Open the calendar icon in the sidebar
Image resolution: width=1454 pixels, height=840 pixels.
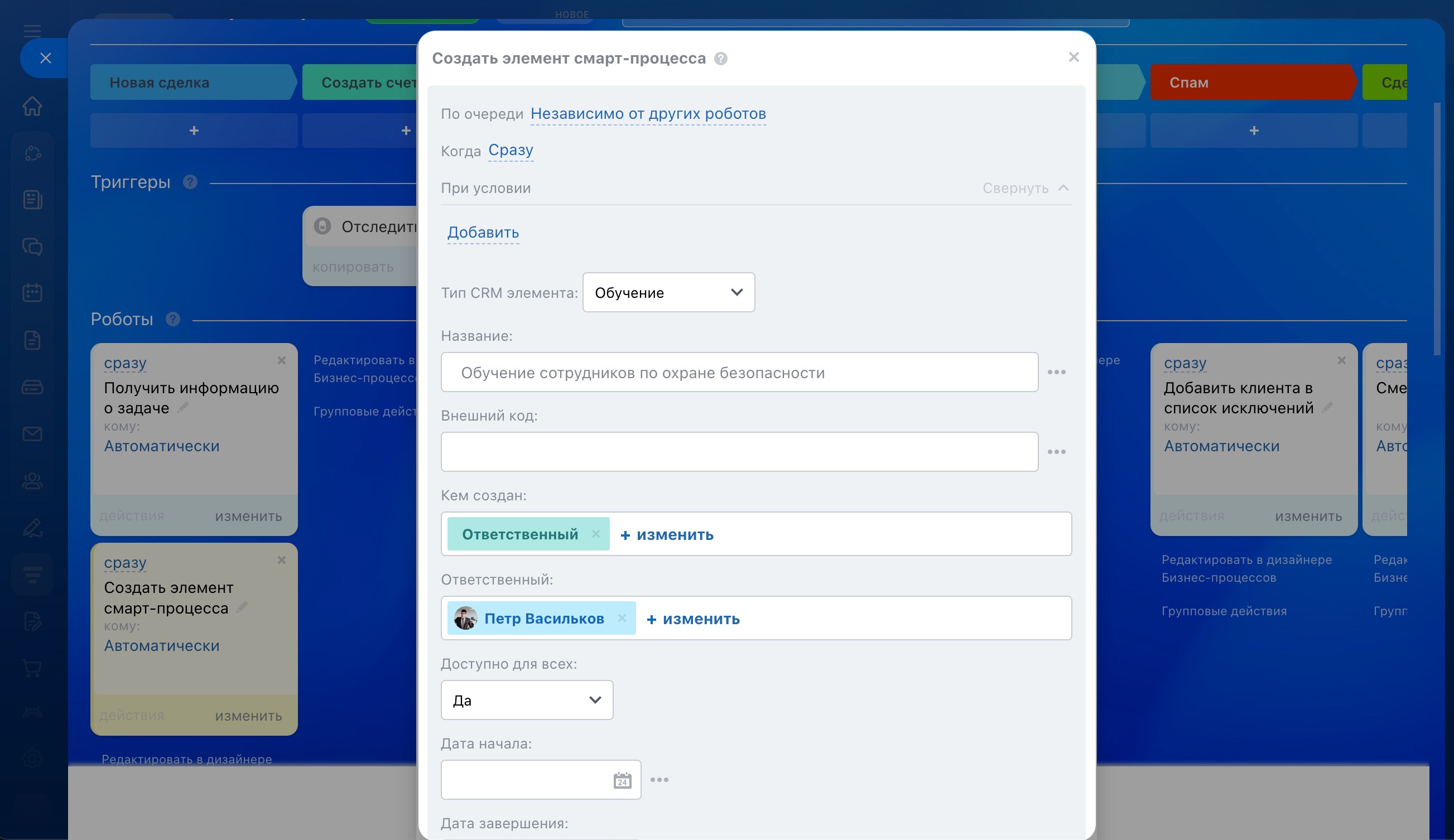[32, 292]
